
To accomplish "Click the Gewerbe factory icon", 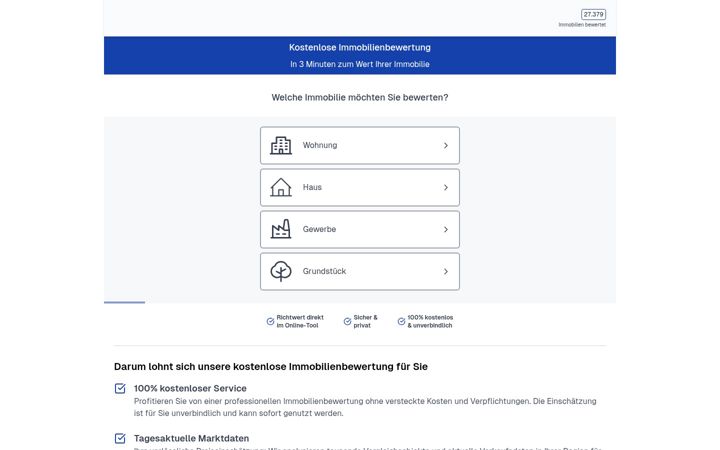I will coord(281,229).
